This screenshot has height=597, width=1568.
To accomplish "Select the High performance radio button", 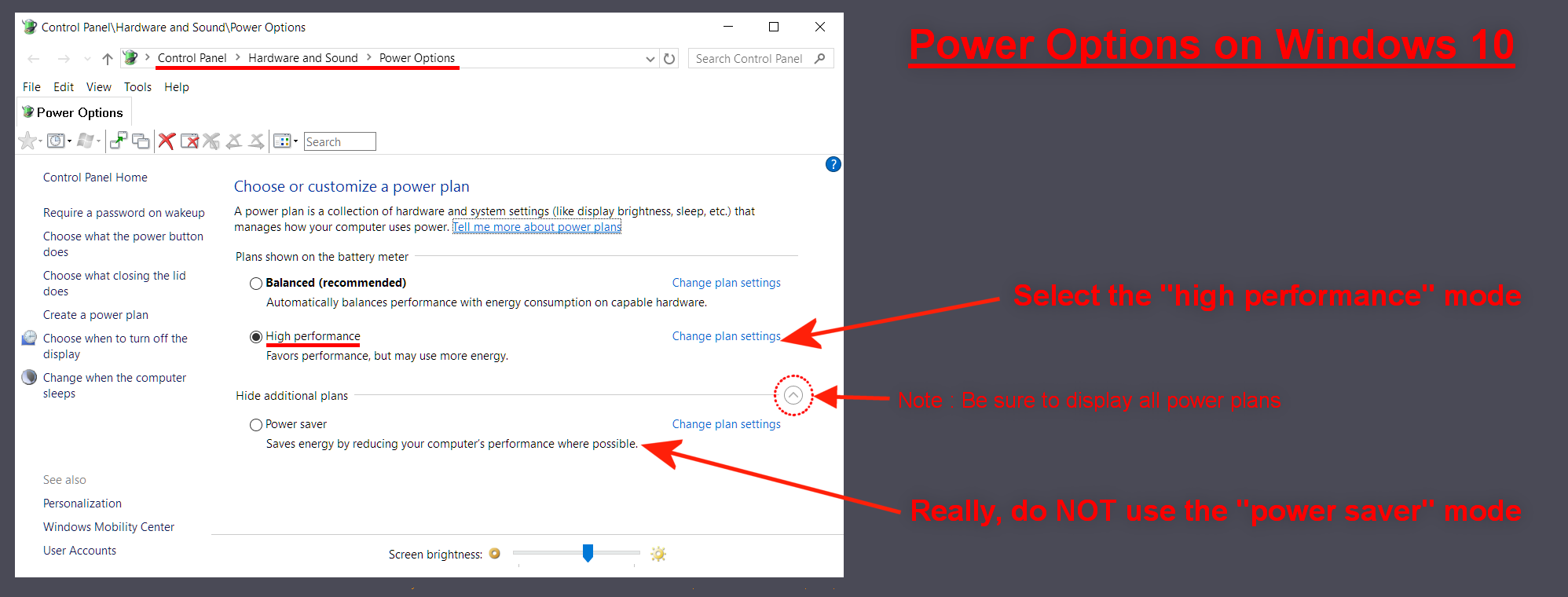I will [x=256, y=337].
